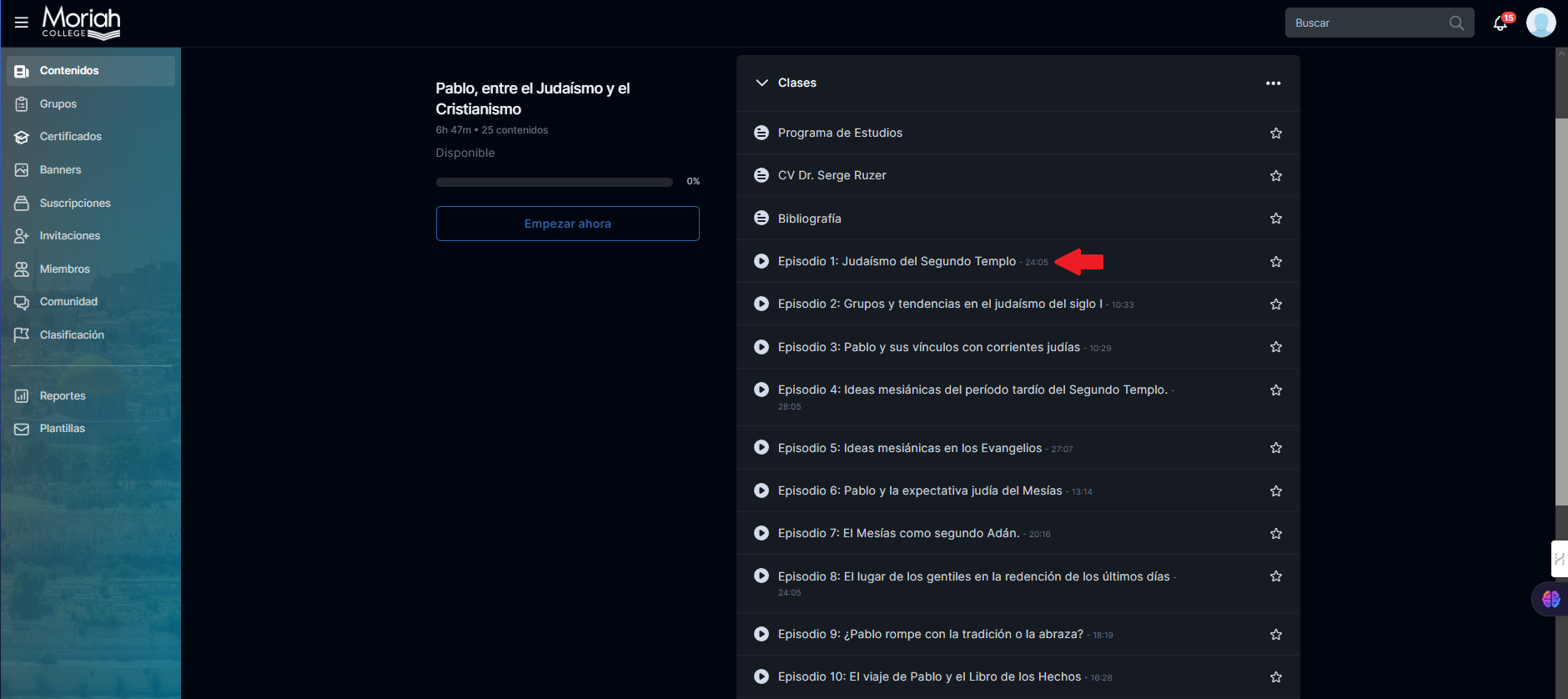Click the course progress bar
This screenshot has width=1568, height=699.
click(x=554, y=182)
